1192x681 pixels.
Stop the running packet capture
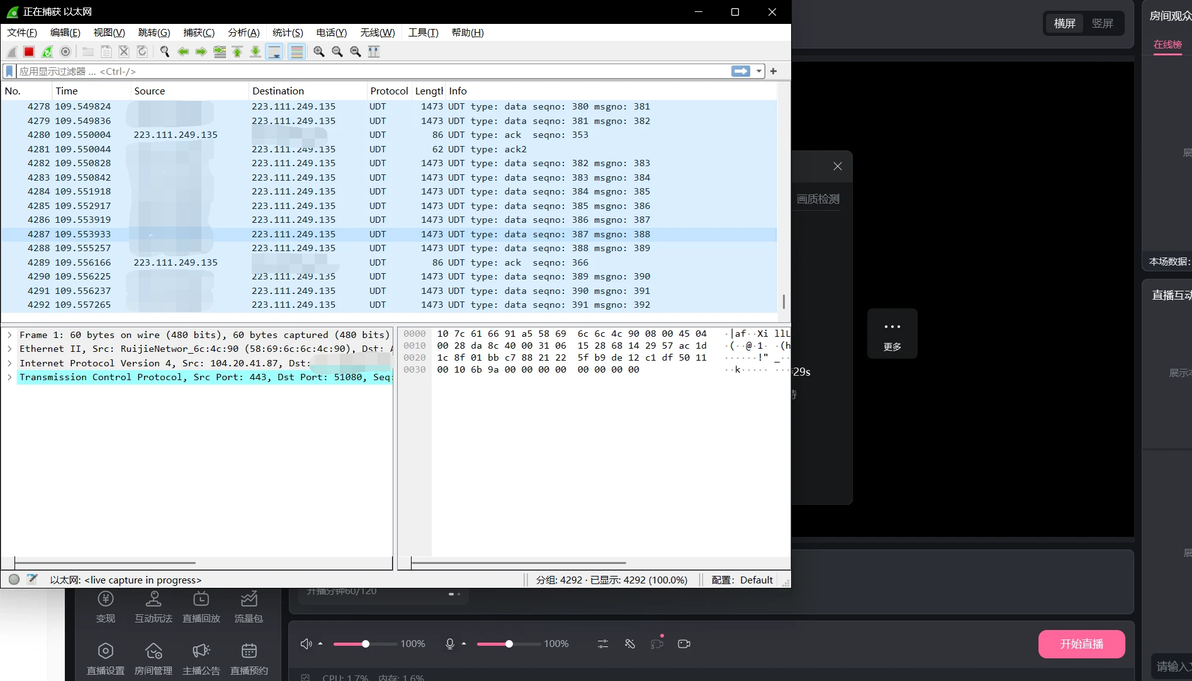point(29,52)
